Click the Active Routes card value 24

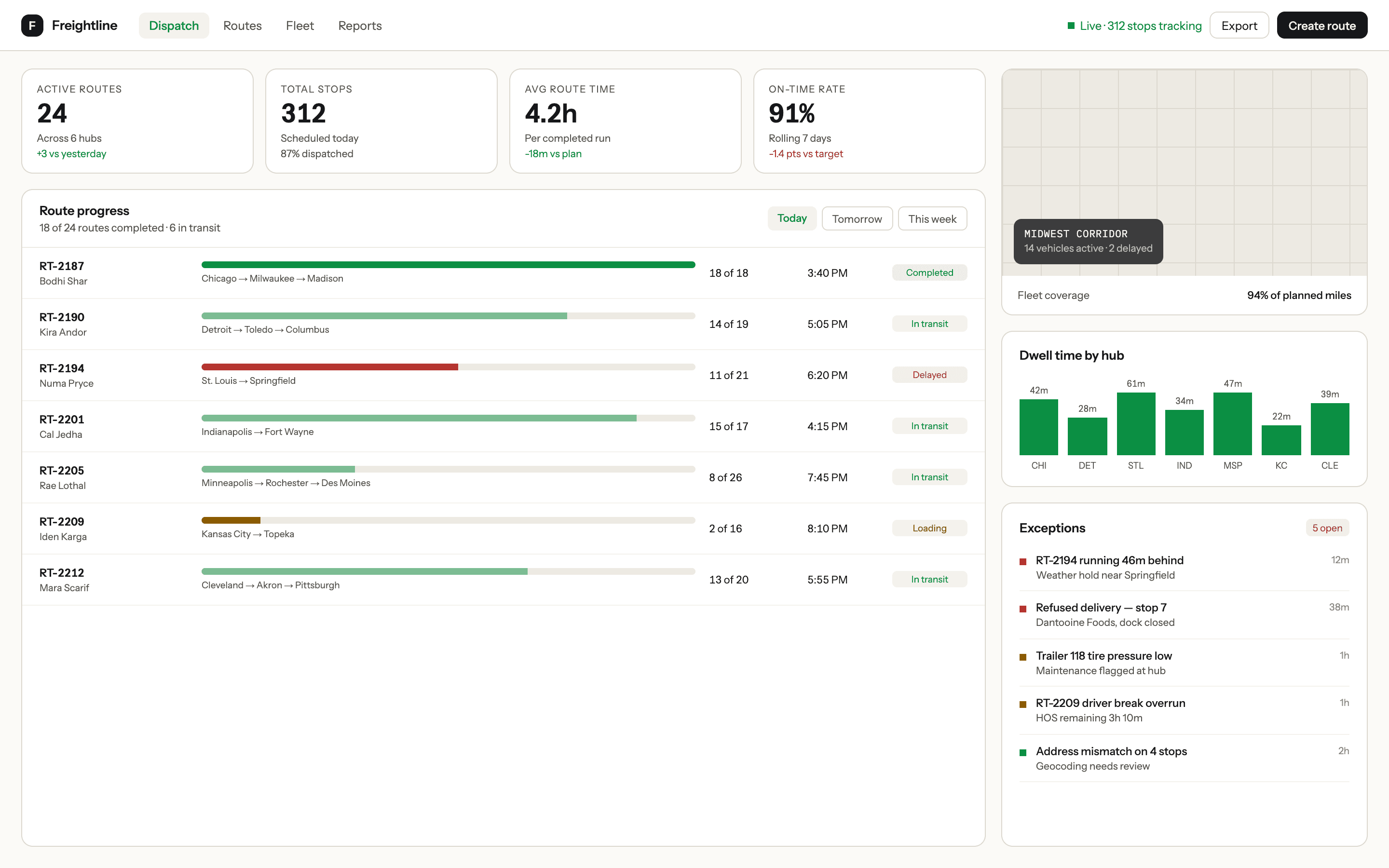(52, 113)
